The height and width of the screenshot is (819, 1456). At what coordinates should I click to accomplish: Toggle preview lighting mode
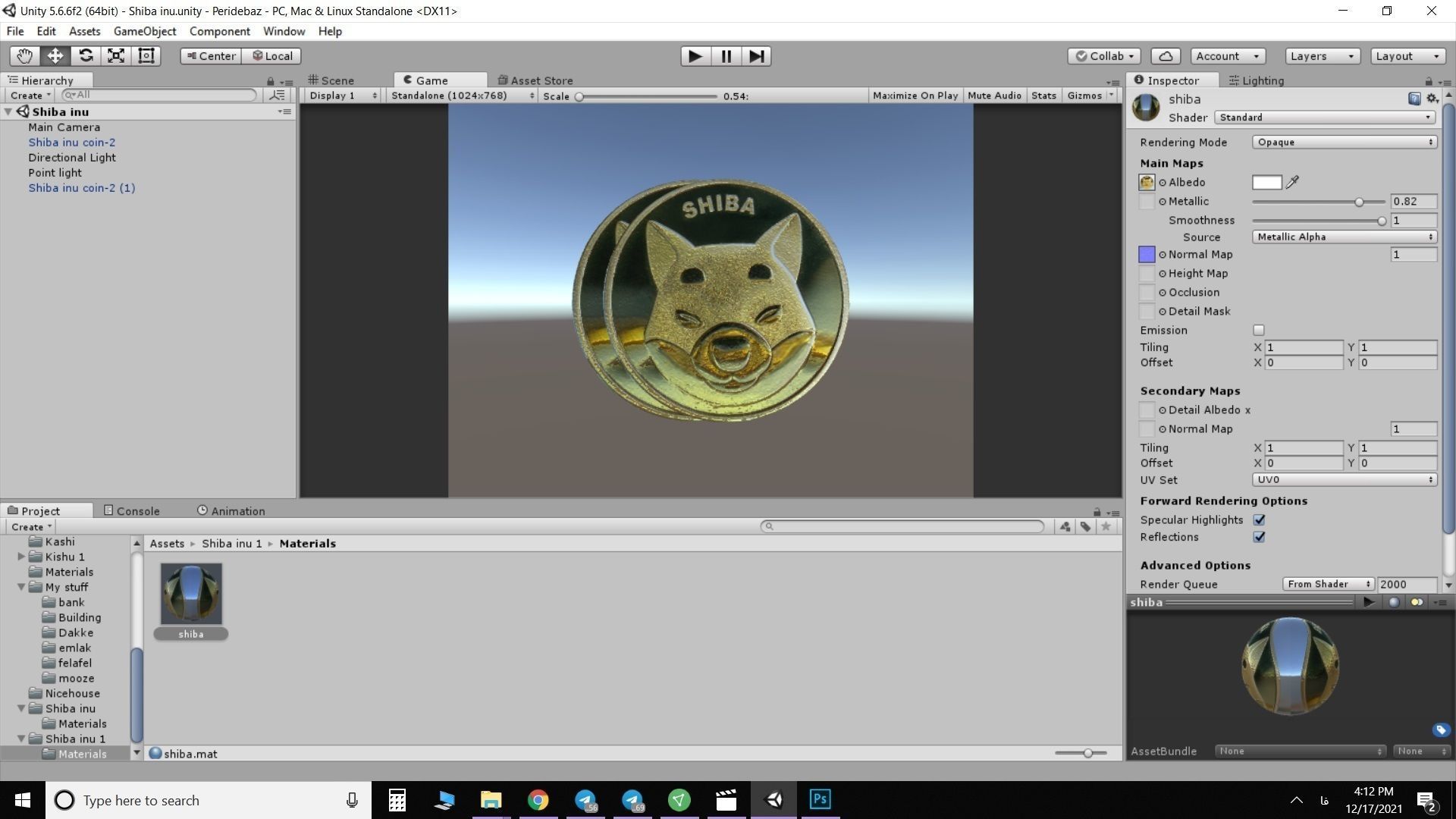click(1416, 602)
